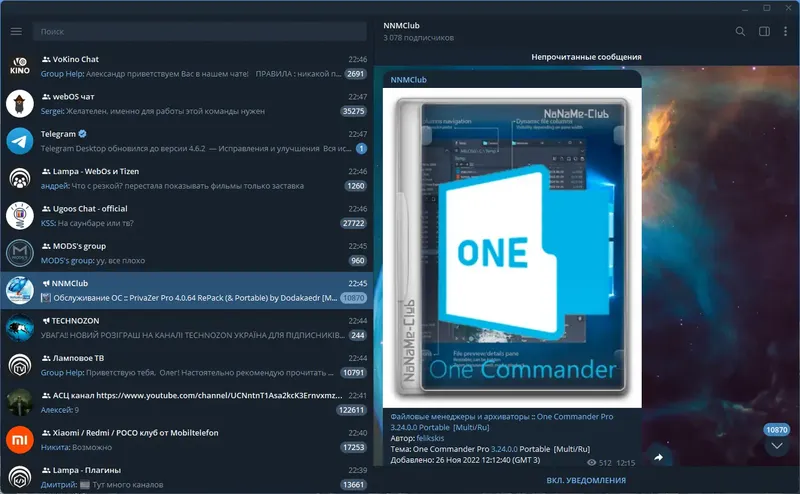The height and width of the screenshot is (494, 800).
Task: Click the Lampa - WebOs и Tizen avatar
Action: [20, 178]
